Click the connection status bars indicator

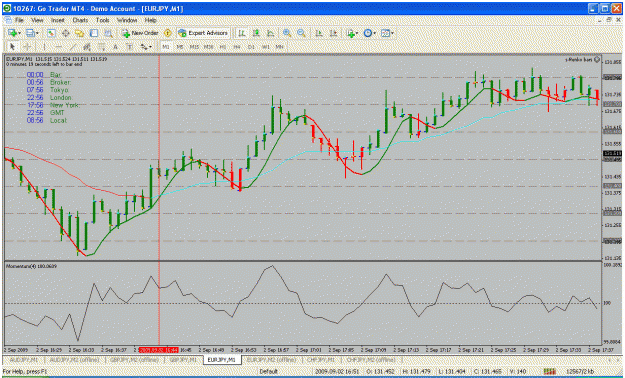click(x=549, y=371)
